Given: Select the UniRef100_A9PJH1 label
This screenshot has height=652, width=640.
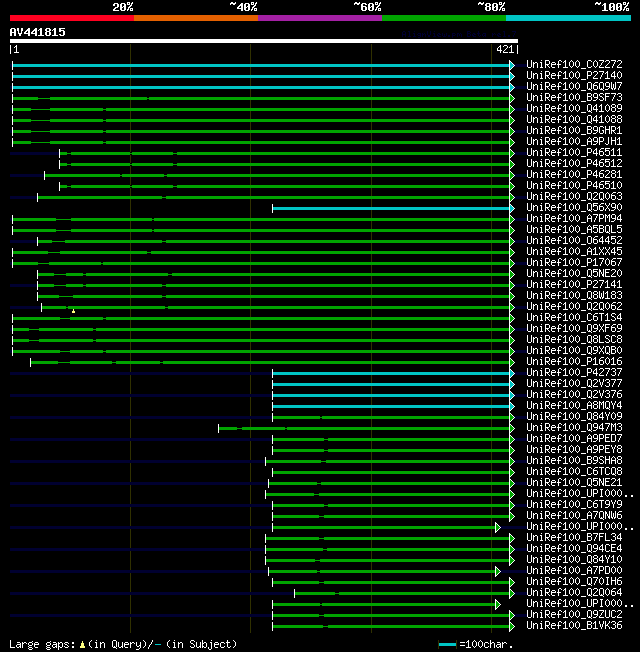Looking at the screenshot, I should pyautogui.click(x=574, y=141).
